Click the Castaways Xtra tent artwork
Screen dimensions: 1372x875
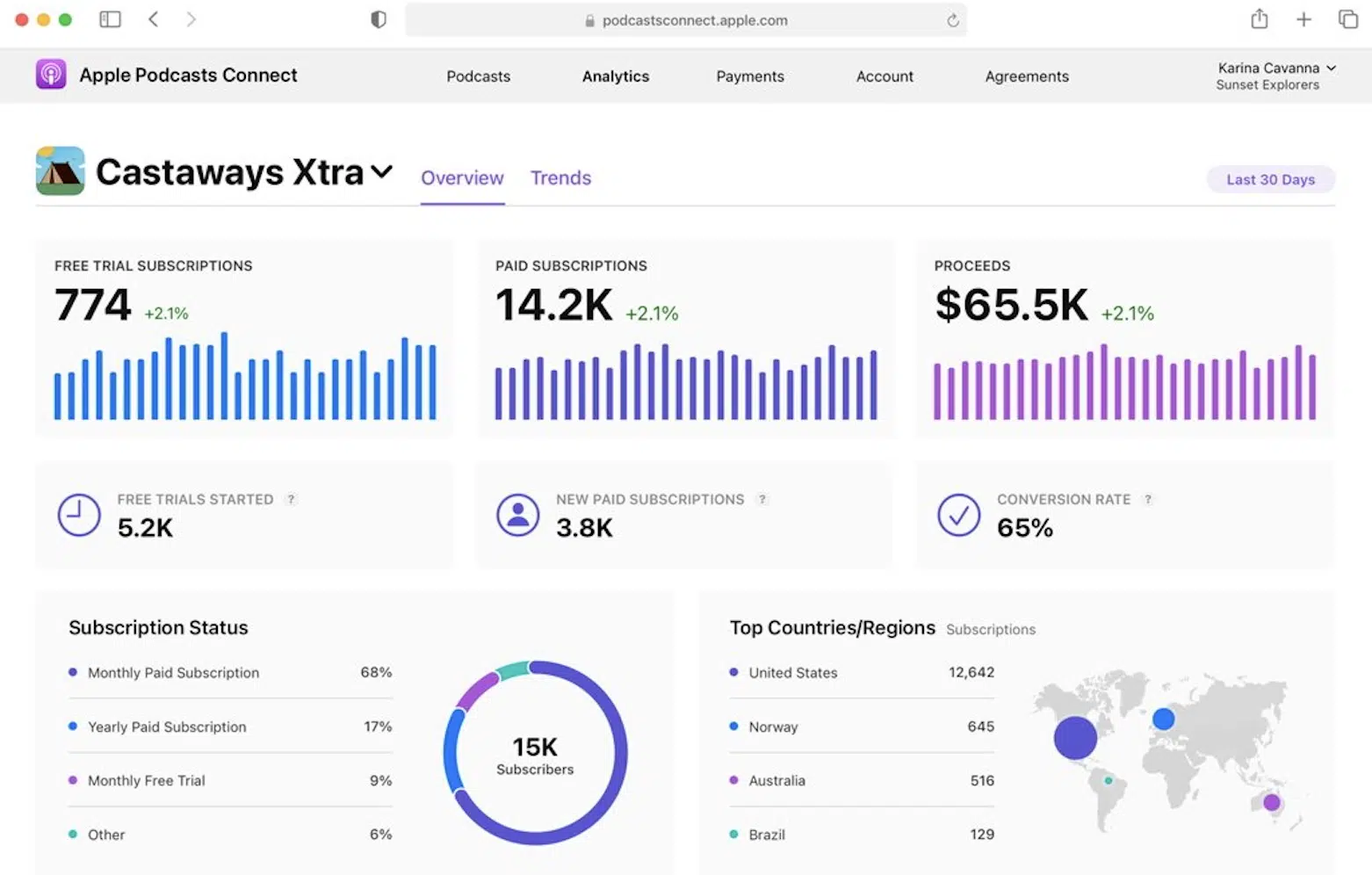(60, 171)
